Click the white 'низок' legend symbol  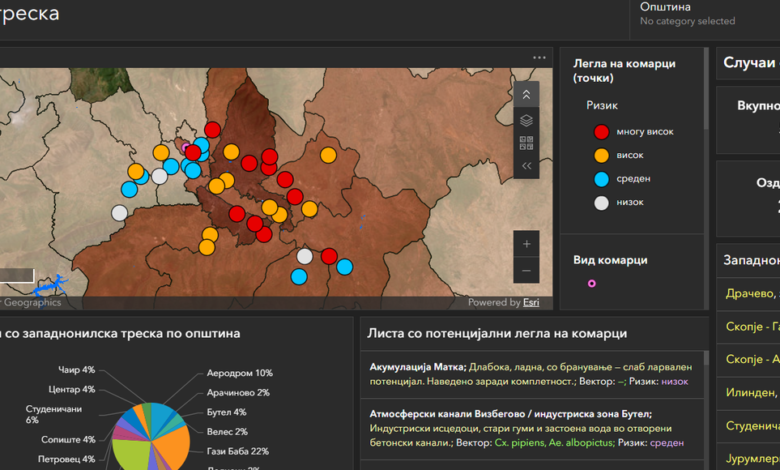click(x=601, y=203)
